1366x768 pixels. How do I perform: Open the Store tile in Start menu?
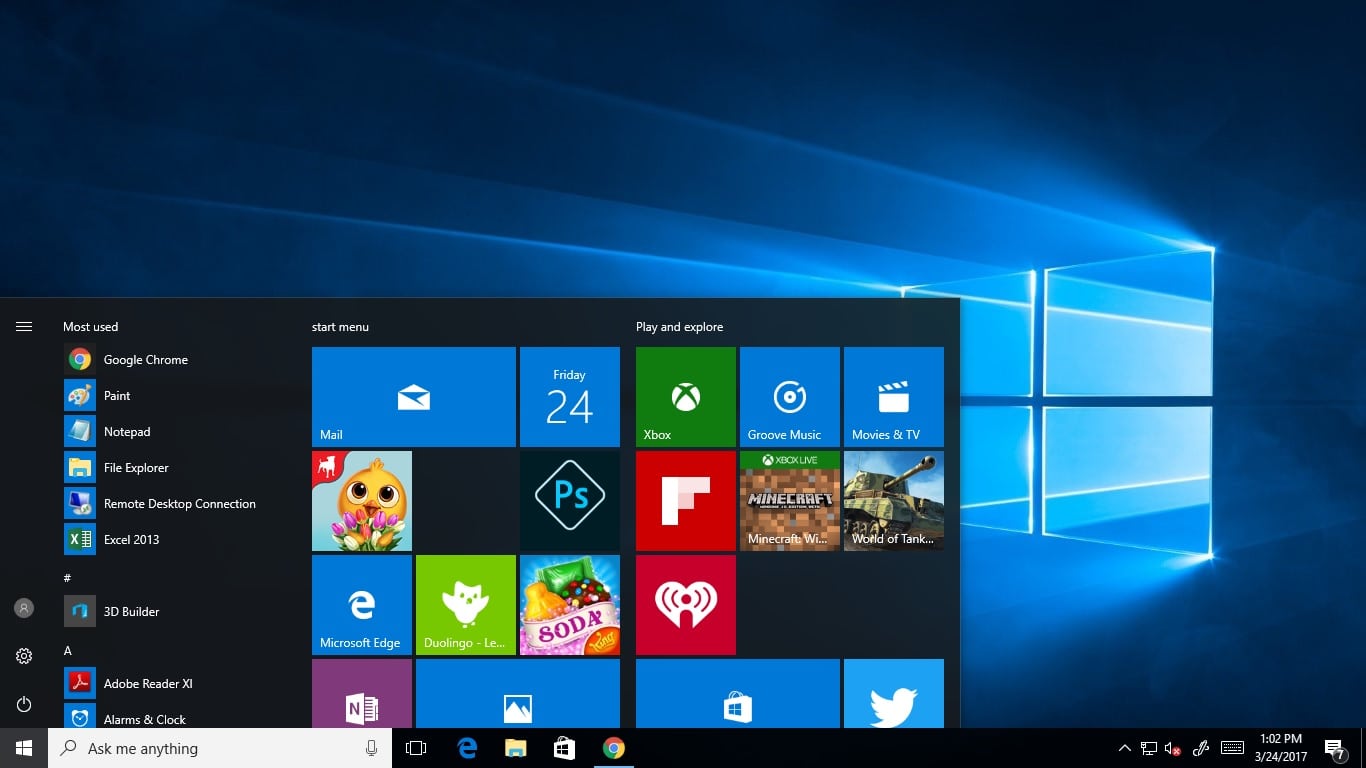click(x=738, y=693)
